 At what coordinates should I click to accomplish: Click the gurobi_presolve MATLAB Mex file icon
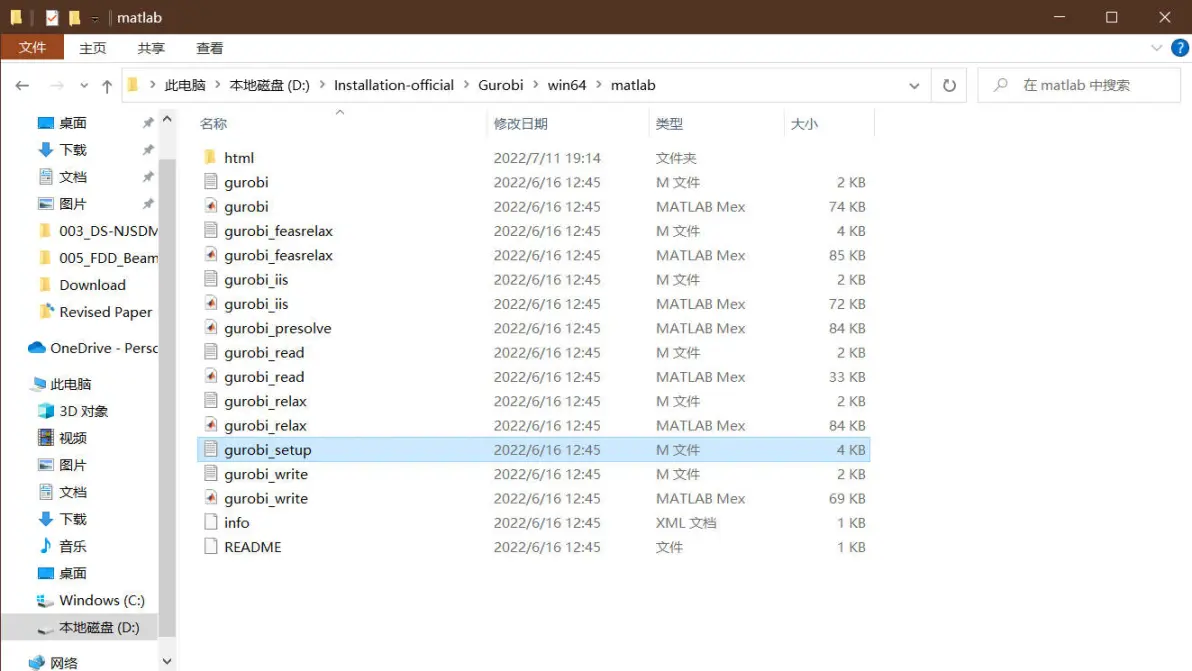[211, 328]
